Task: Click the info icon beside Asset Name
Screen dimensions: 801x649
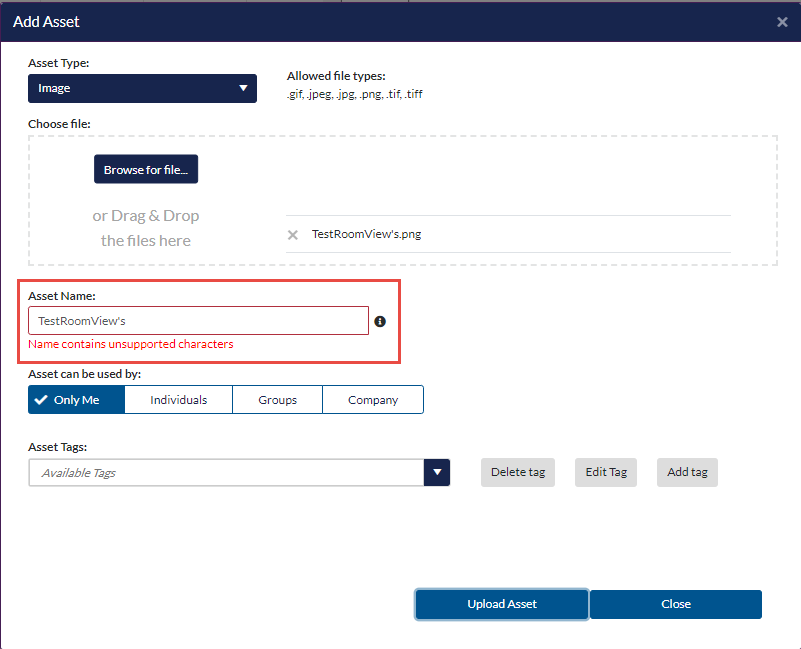Action: pyautogui.click(x=380, y=322)
